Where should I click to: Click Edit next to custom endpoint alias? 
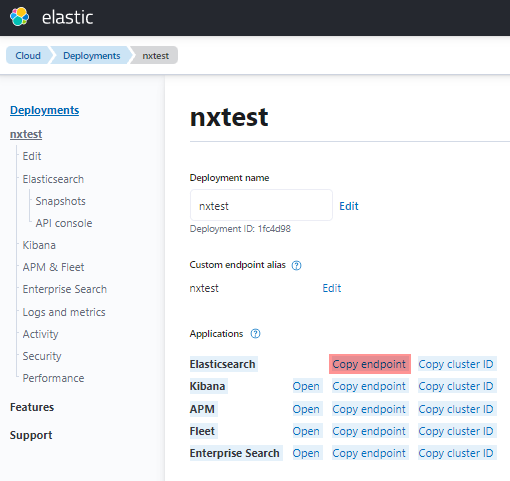[x=332, y=288]
